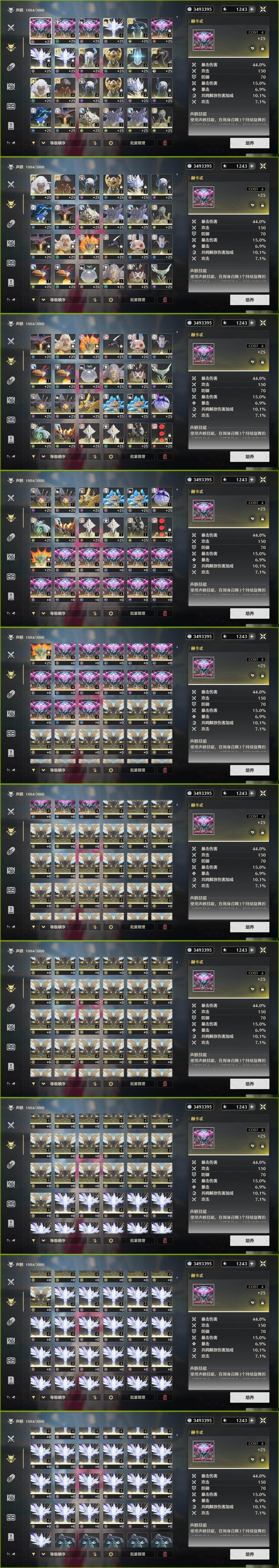Screen dimensions: 279x1568
Task: Switch to the mask-like sidebar tab in topmost panel
Action: 11,106
